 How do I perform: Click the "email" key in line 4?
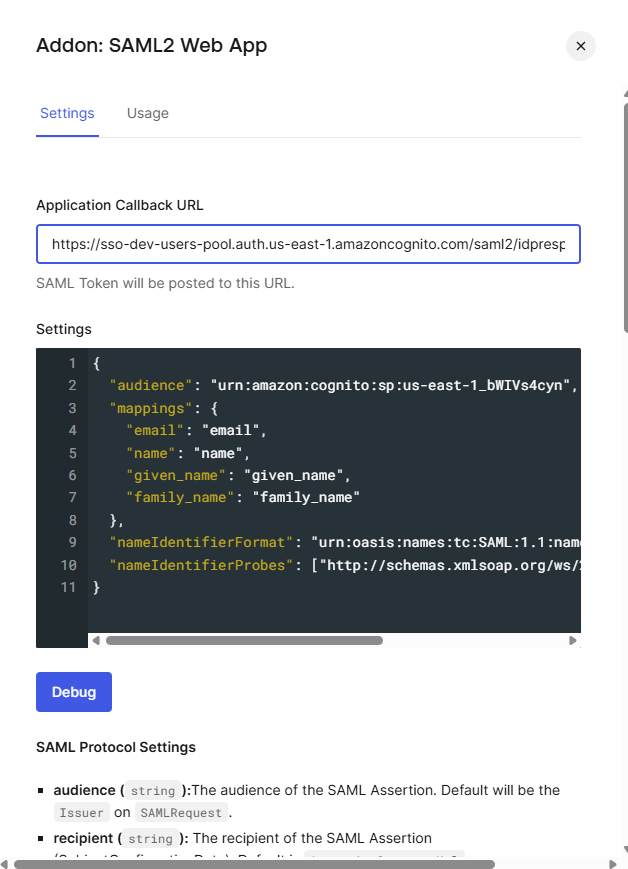pos(154,431)
